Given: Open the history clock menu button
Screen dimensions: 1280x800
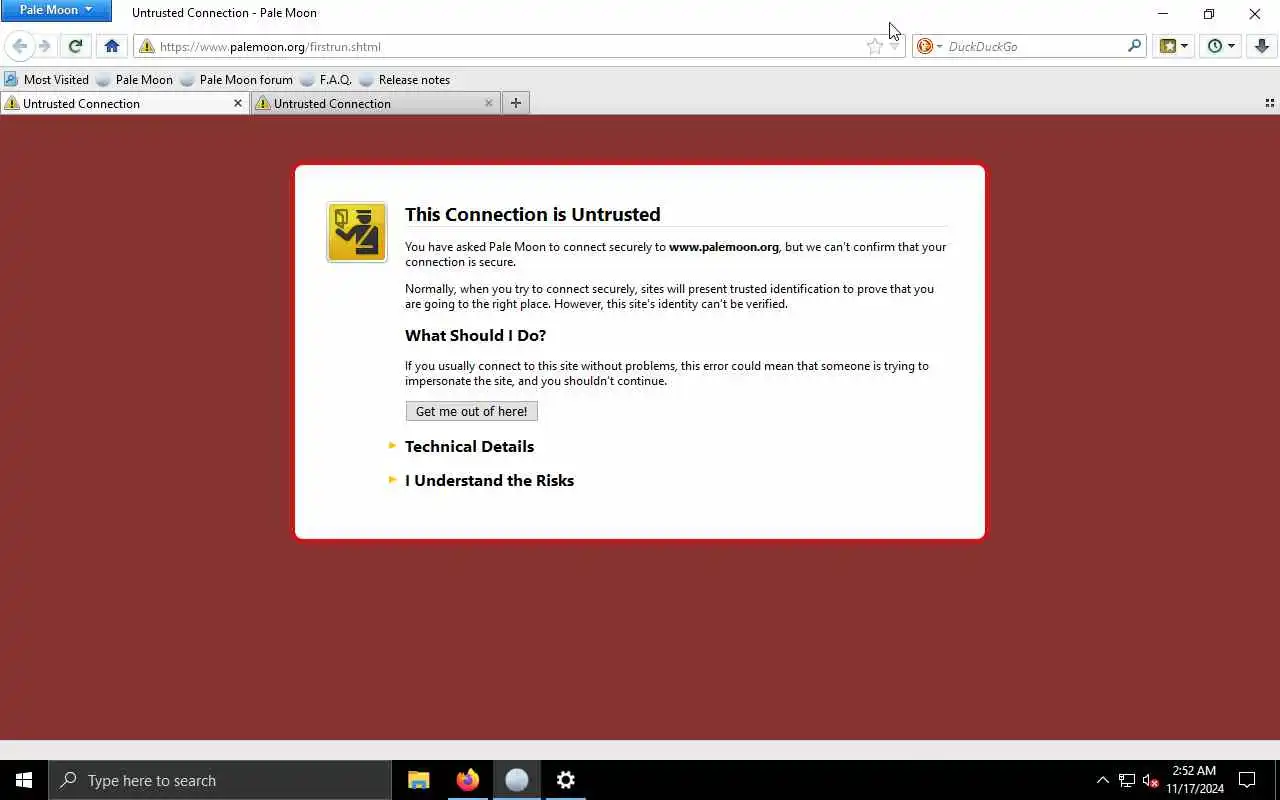Looking at the screenshot, I should coord(1221,46).
